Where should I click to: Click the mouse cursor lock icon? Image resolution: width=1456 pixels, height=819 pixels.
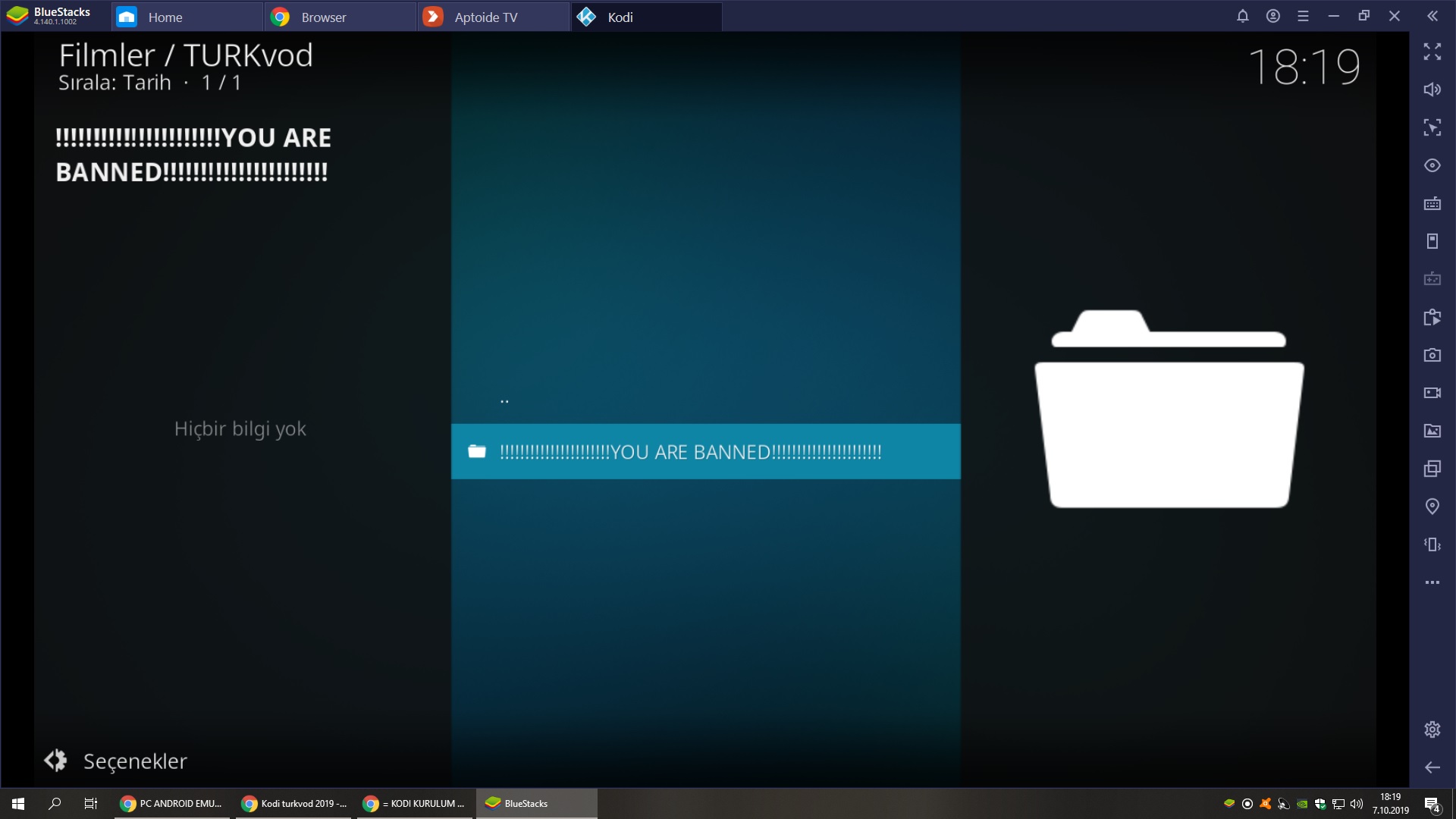coord(1432,127)
